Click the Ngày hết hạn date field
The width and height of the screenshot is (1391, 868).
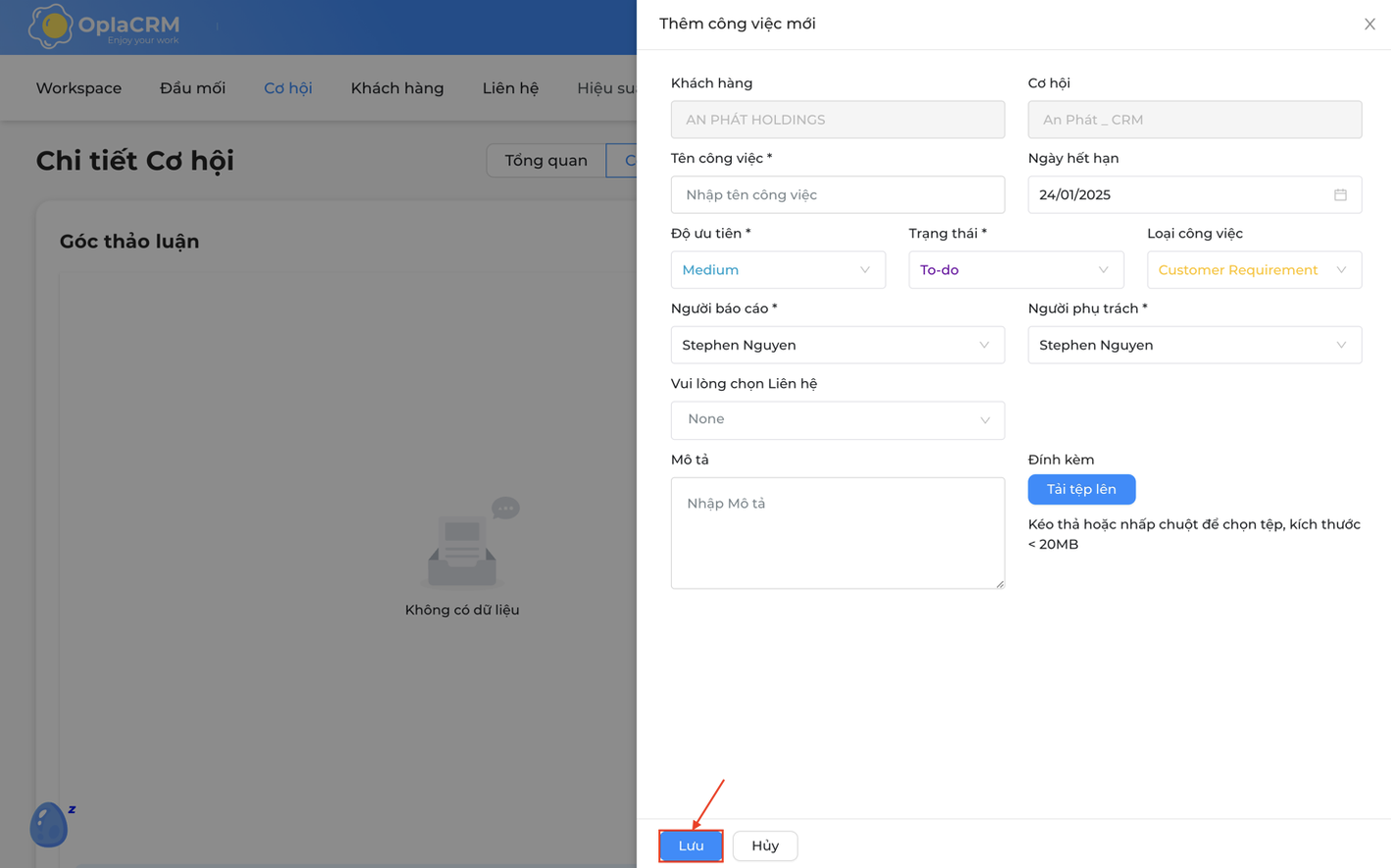coord(1194,195)
